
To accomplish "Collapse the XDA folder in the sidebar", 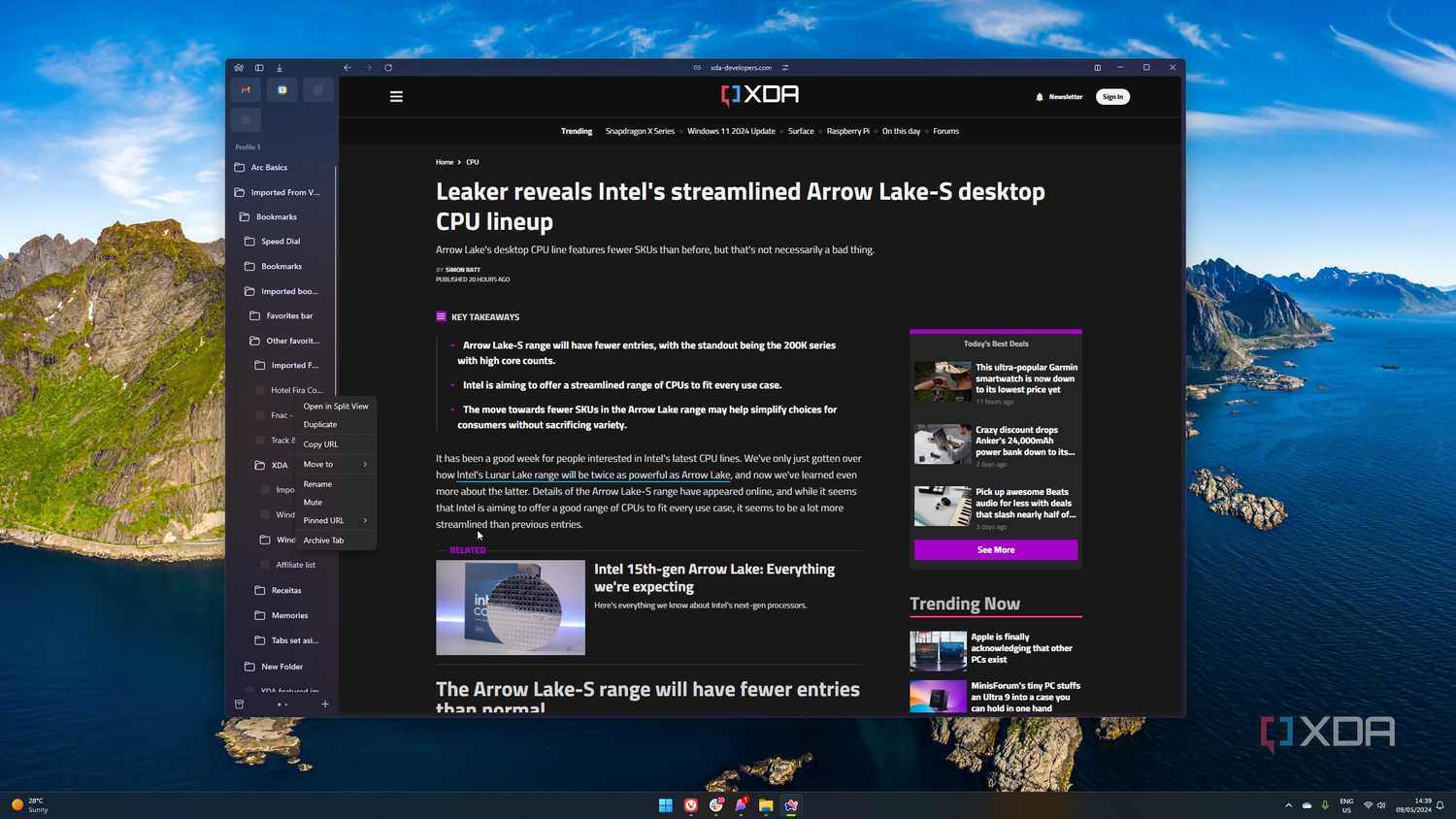I will pyautogui.click(x=273, y=465).
